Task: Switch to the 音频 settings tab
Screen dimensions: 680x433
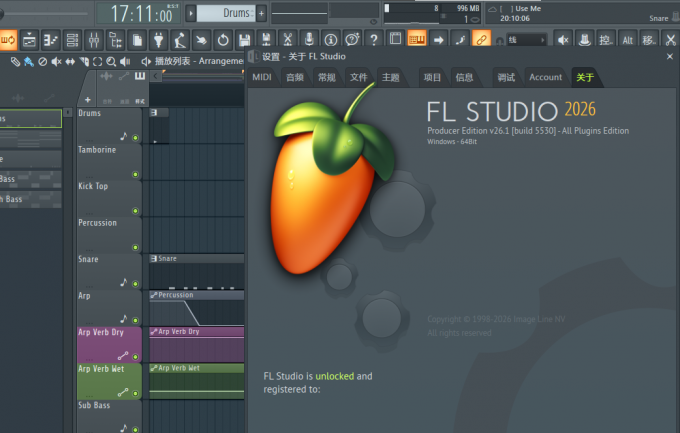Action: 295,77
